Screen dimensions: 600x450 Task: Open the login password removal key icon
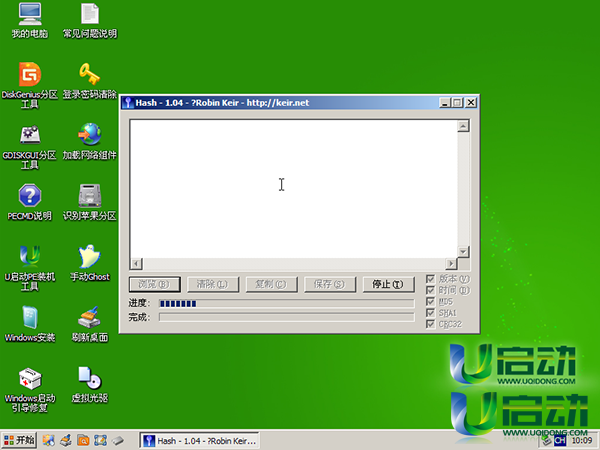pyautogui.click(x=90, y=75)
